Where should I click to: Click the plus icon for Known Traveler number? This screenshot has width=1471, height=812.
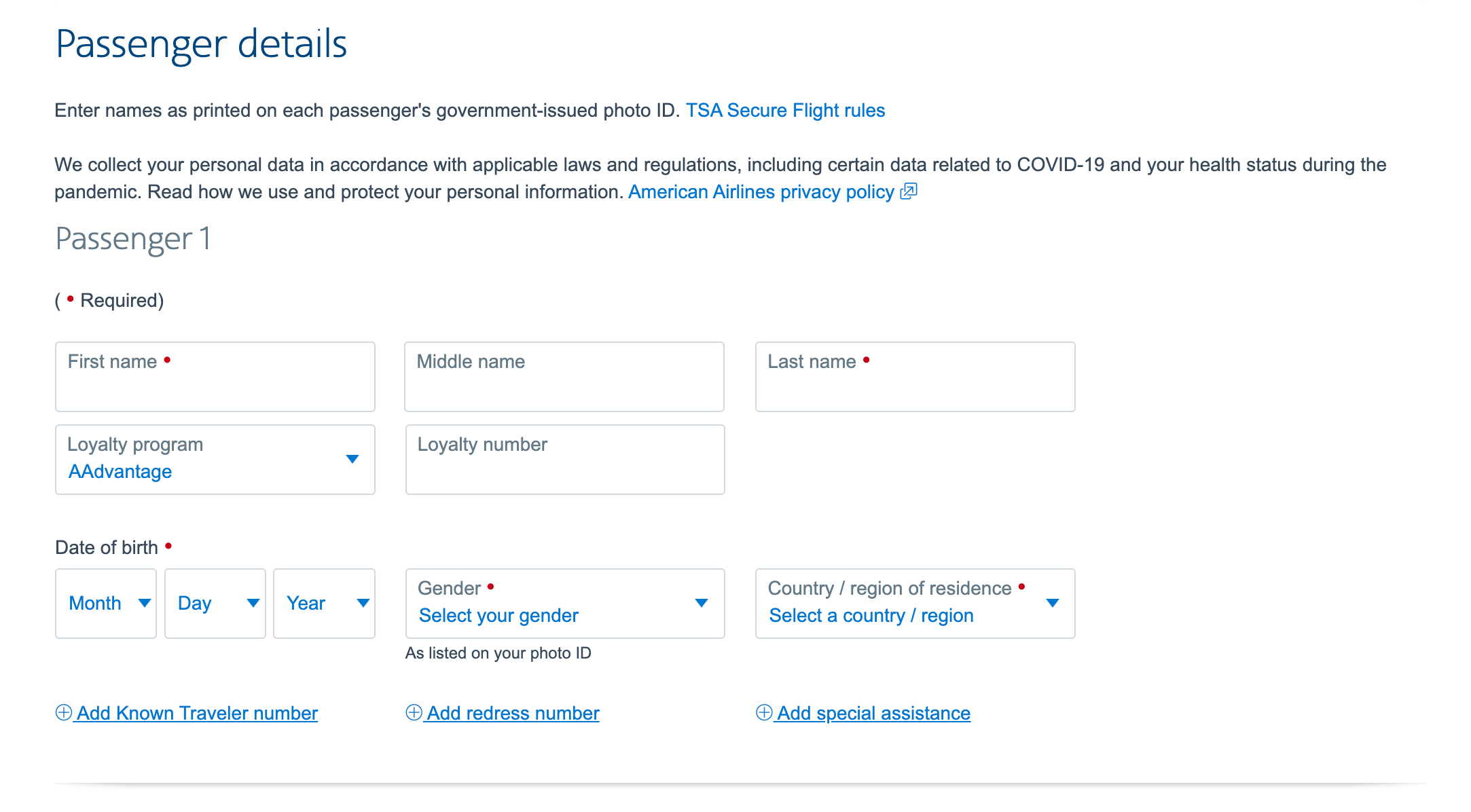64,712
